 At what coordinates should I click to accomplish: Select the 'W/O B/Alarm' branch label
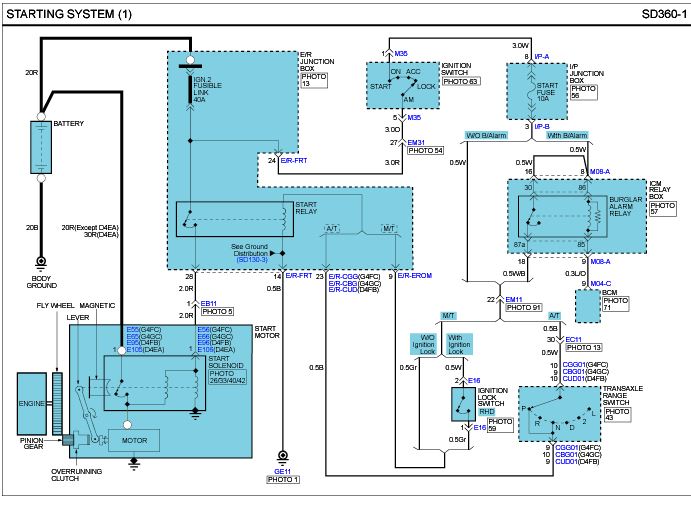click(486, 135)
